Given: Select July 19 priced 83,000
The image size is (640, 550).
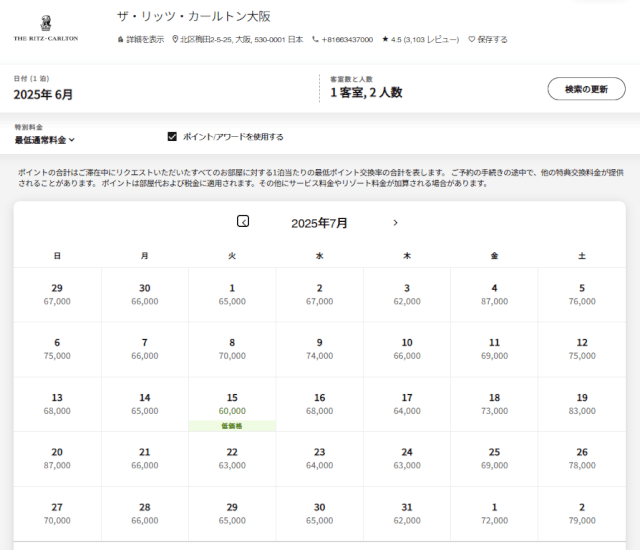Looking at the screenshot, I should (582, 404).
